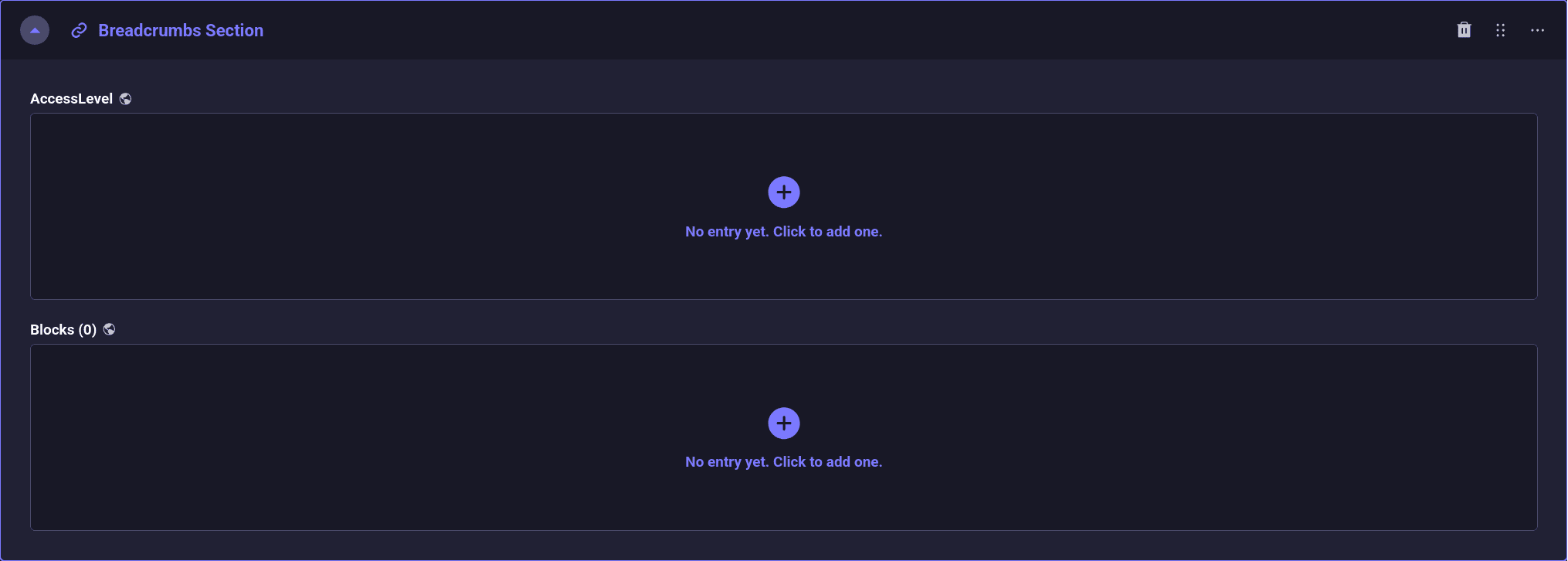Open the Breadcrumbs Section title link
The height and width of the screenshot is (561, 1568).
(181, 30)
